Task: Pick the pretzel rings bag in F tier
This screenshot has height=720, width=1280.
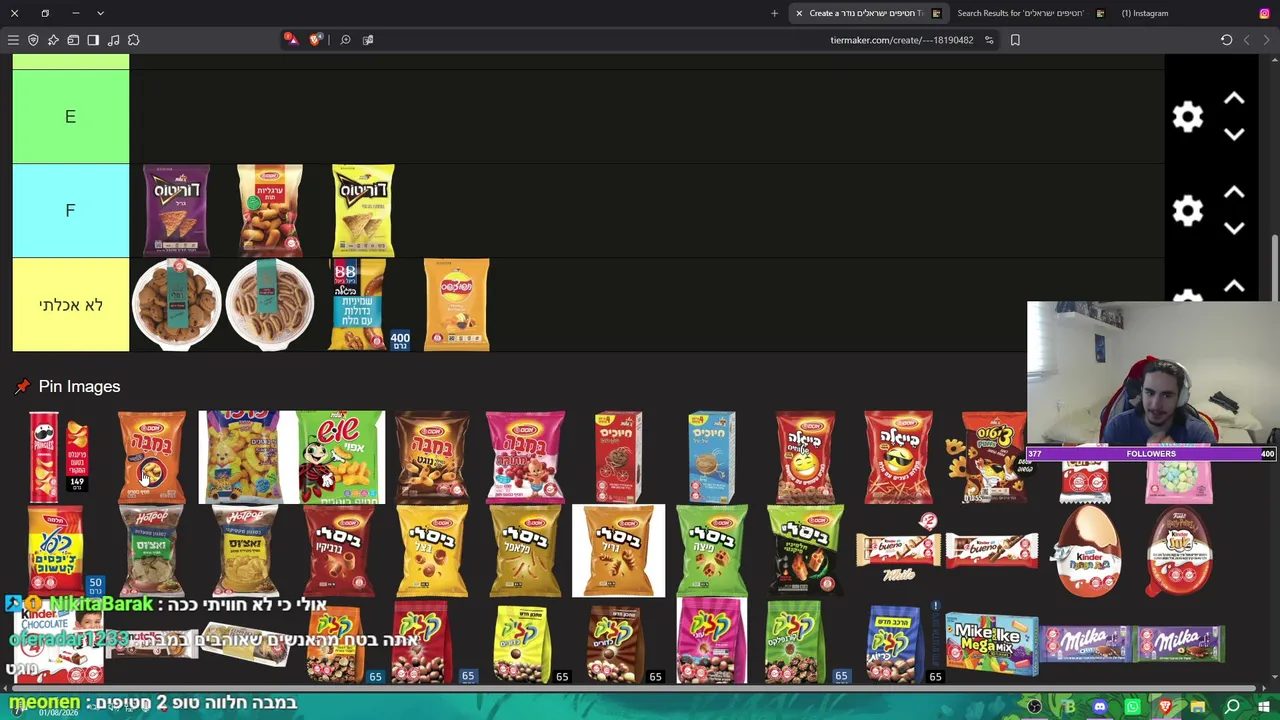Action: click(x=270, y=211)
